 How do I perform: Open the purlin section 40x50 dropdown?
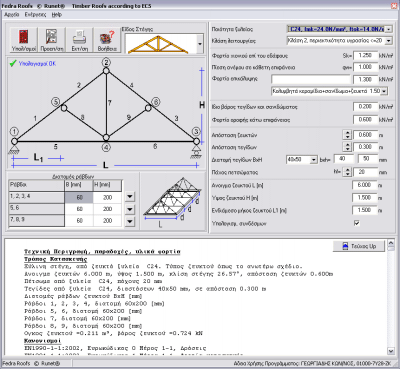(313, 160)
